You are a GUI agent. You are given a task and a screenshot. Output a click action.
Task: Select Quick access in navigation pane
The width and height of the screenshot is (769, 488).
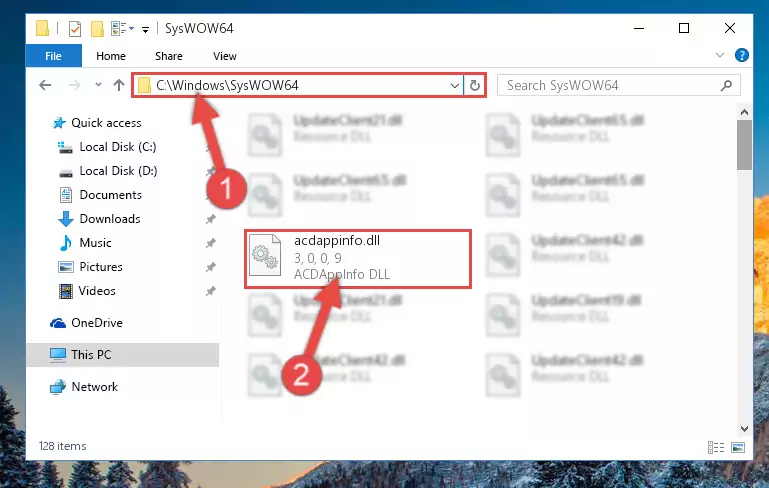106,123
